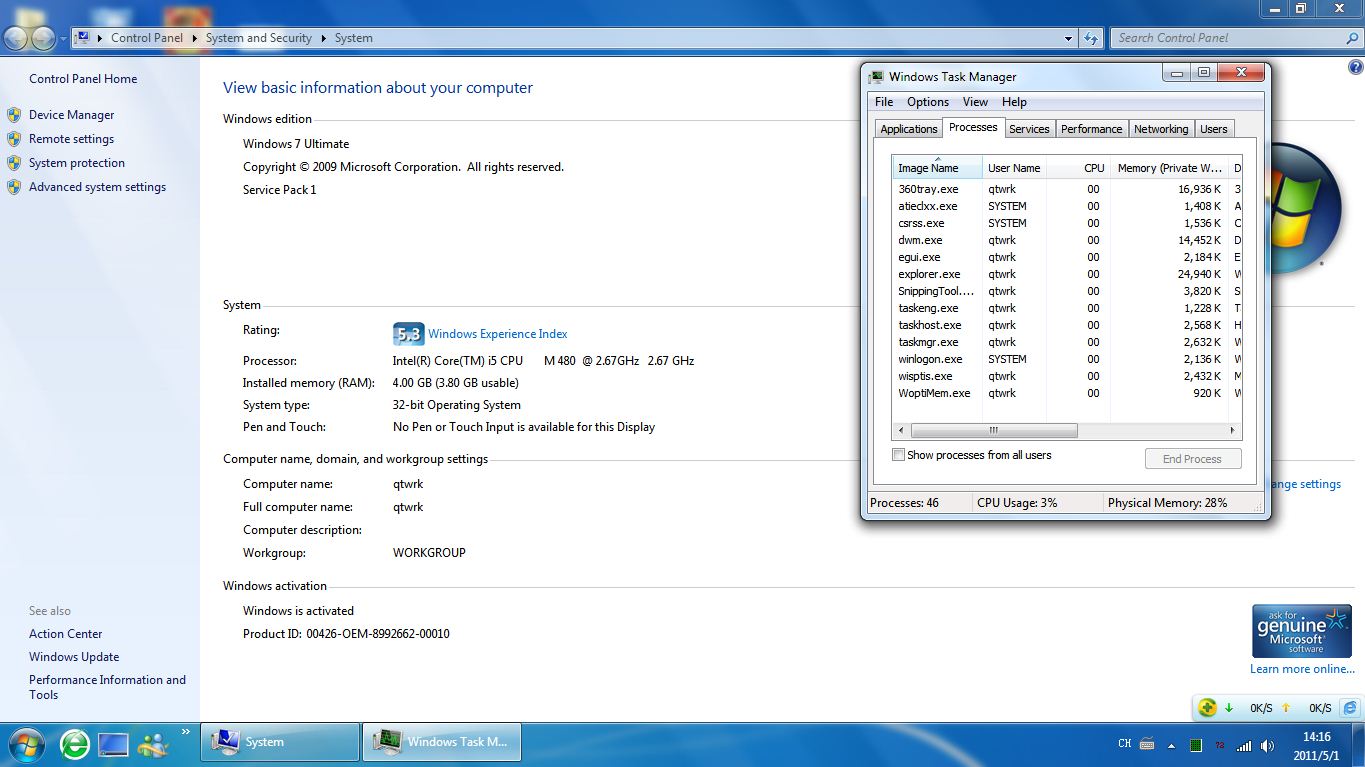Click the volume speaker tray icon

point(1268,745)
